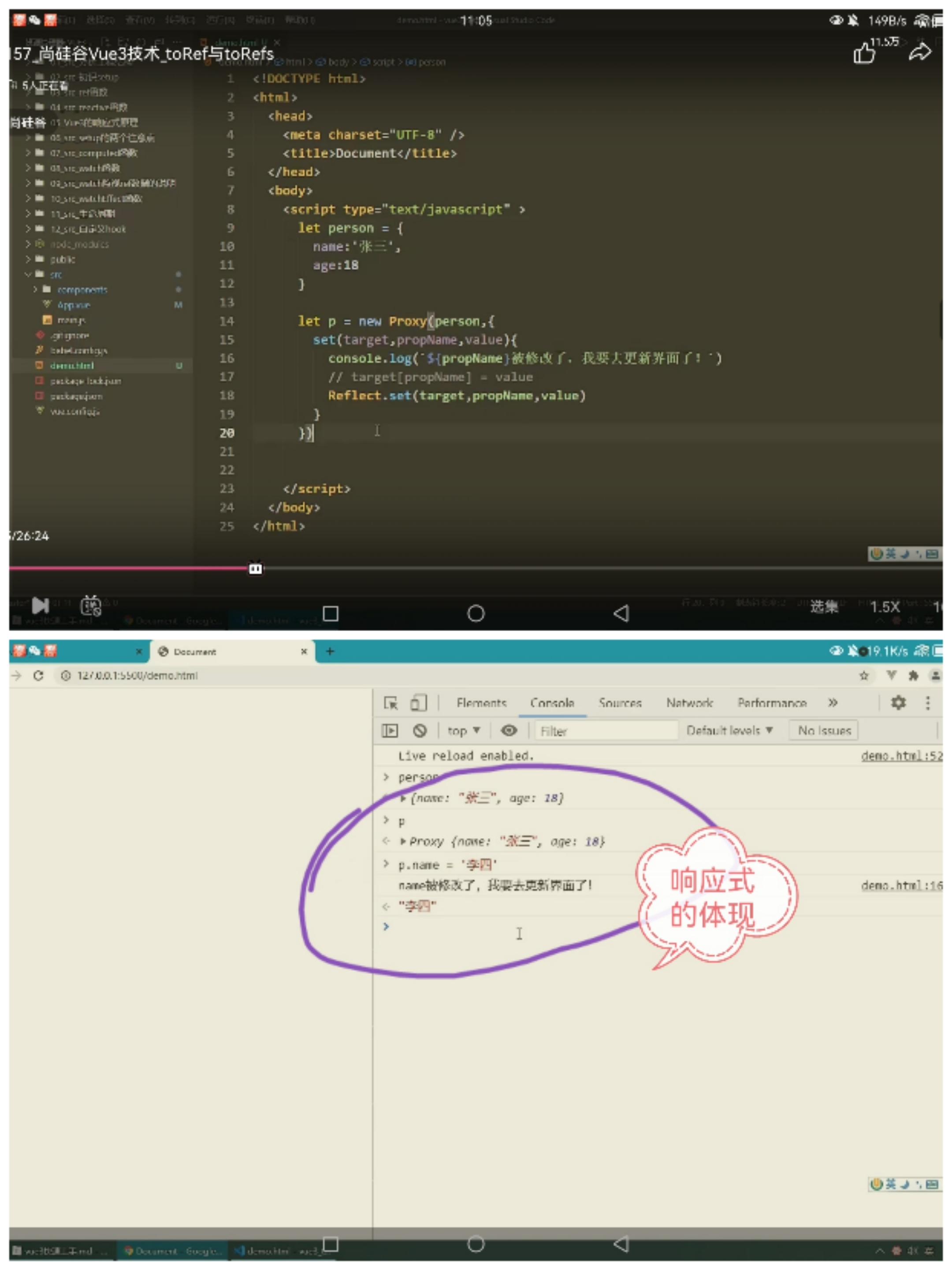Switch to the Sources tab
This screenshot has width=952, height=1270.
pos(620,703)
